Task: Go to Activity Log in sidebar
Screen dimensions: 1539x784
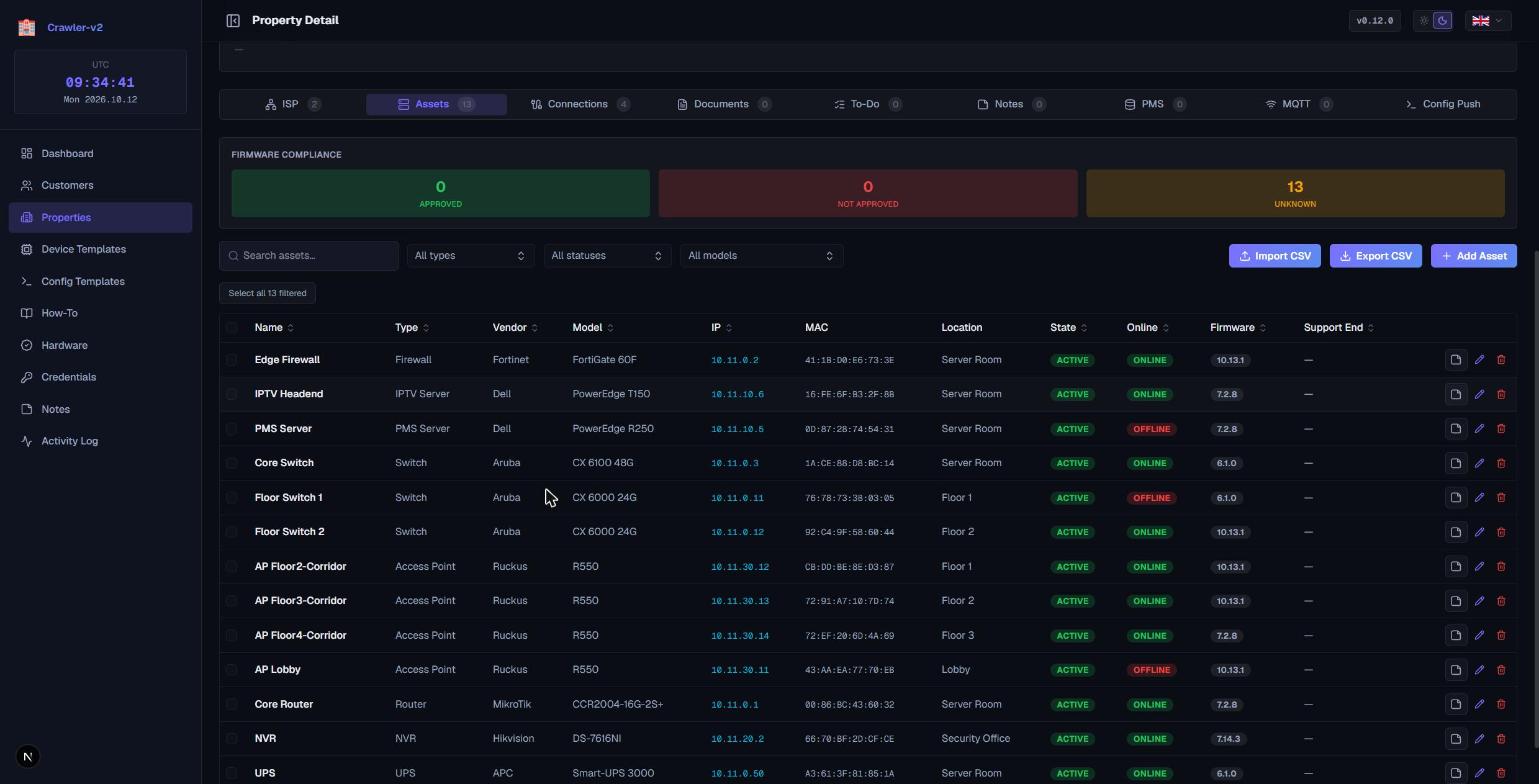Action: [x=100, y=441]
